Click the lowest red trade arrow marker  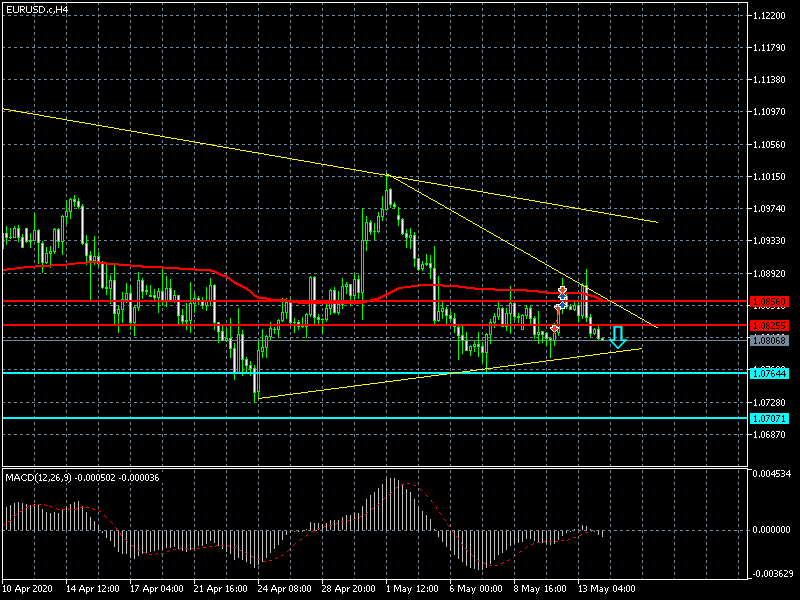click(554, 328)
